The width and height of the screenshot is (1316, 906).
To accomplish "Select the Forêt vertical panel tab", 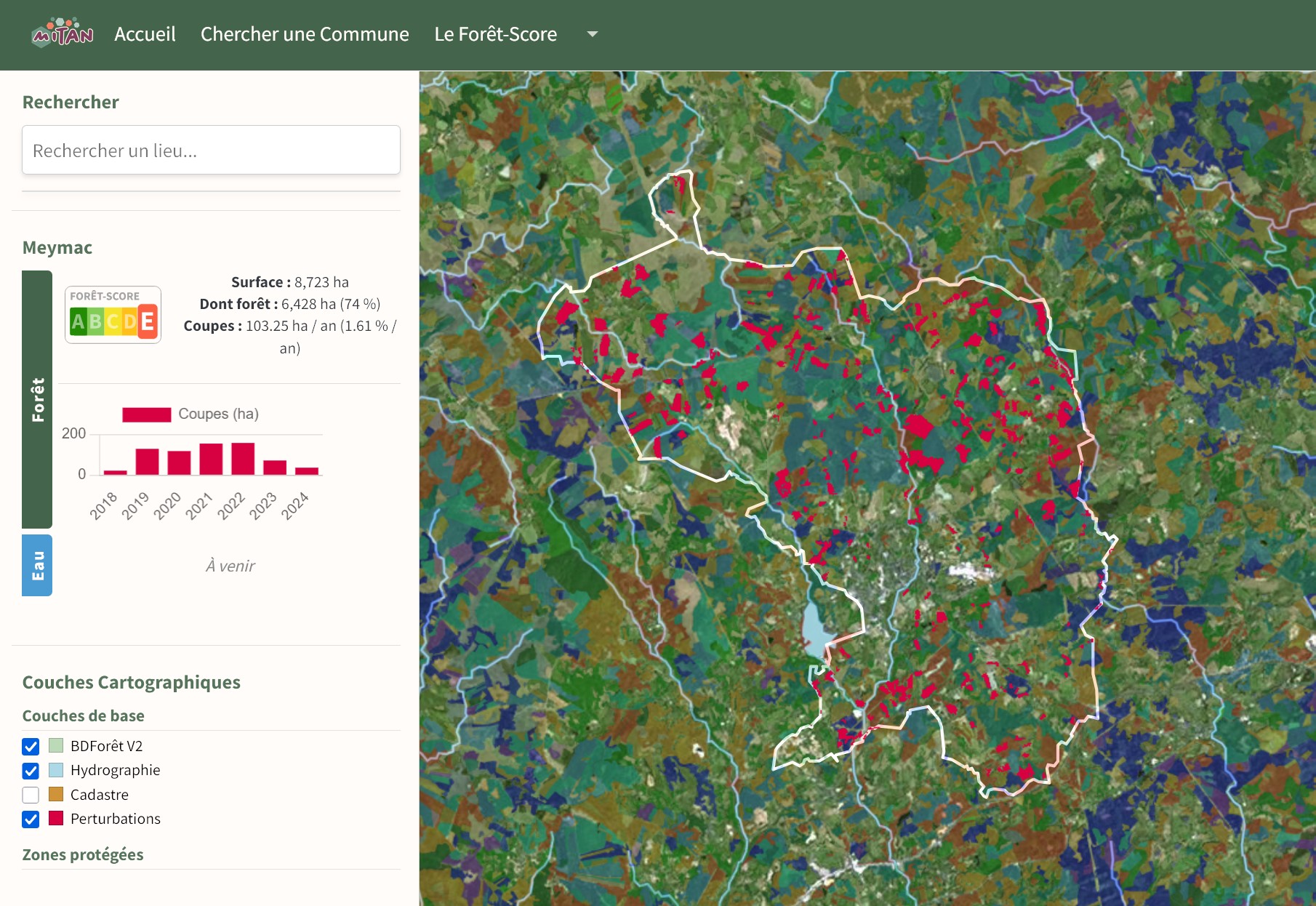I will (37, 399).
